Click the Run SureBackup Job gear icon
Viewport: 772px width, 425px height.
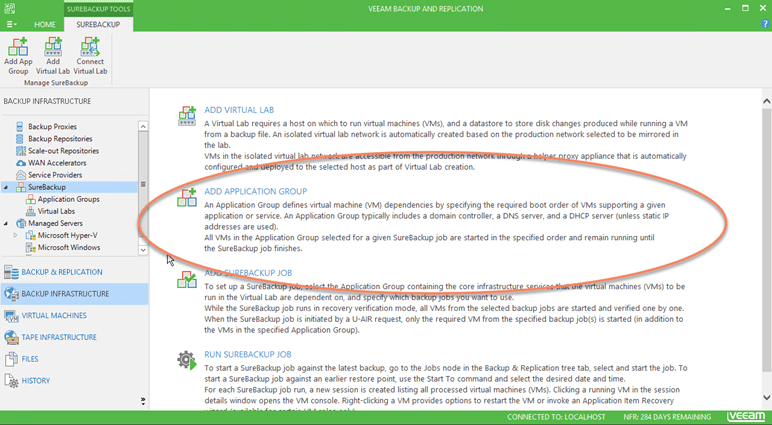tap(187, 360)
